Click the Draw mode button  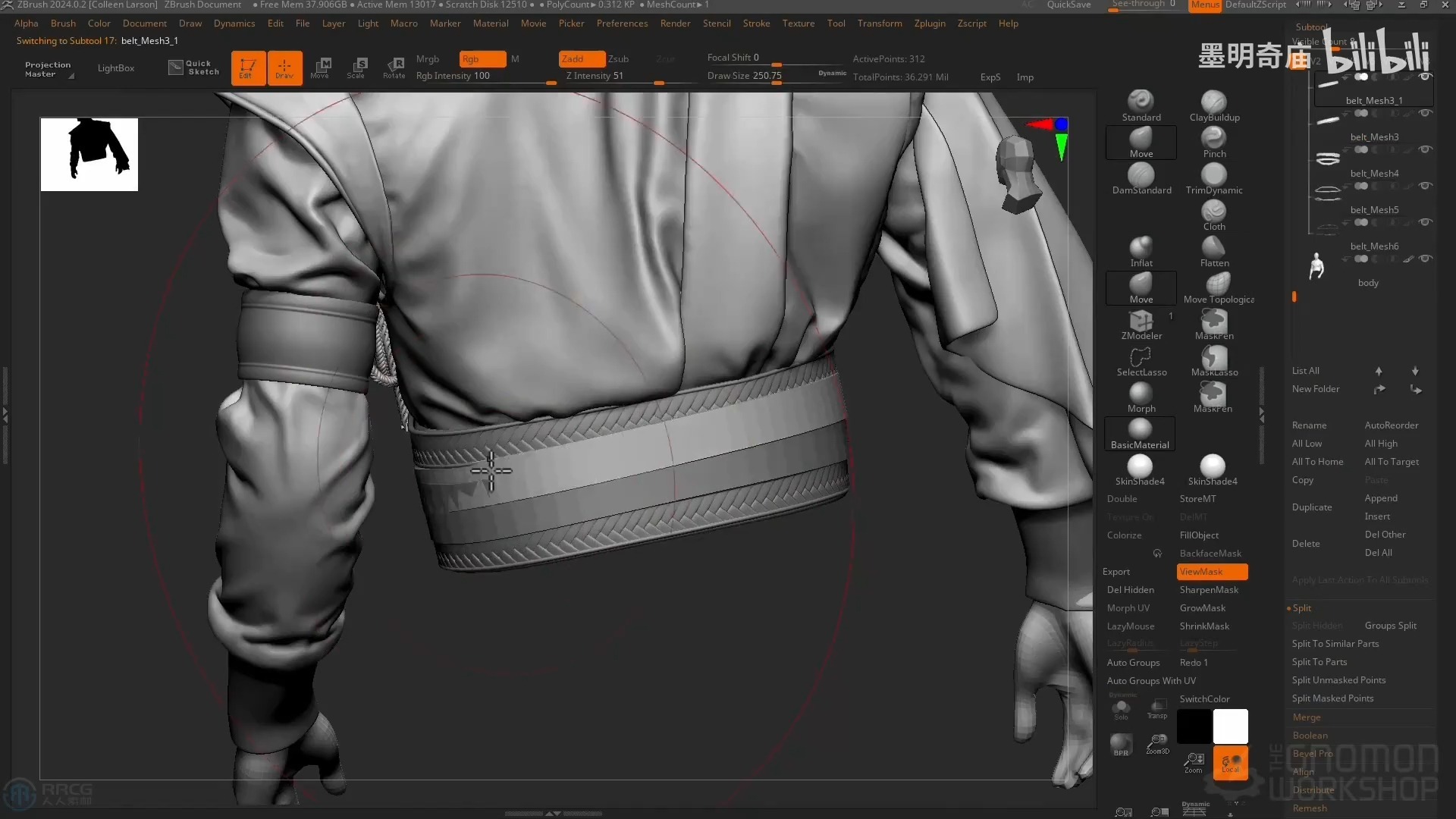[x=284, y=67]
